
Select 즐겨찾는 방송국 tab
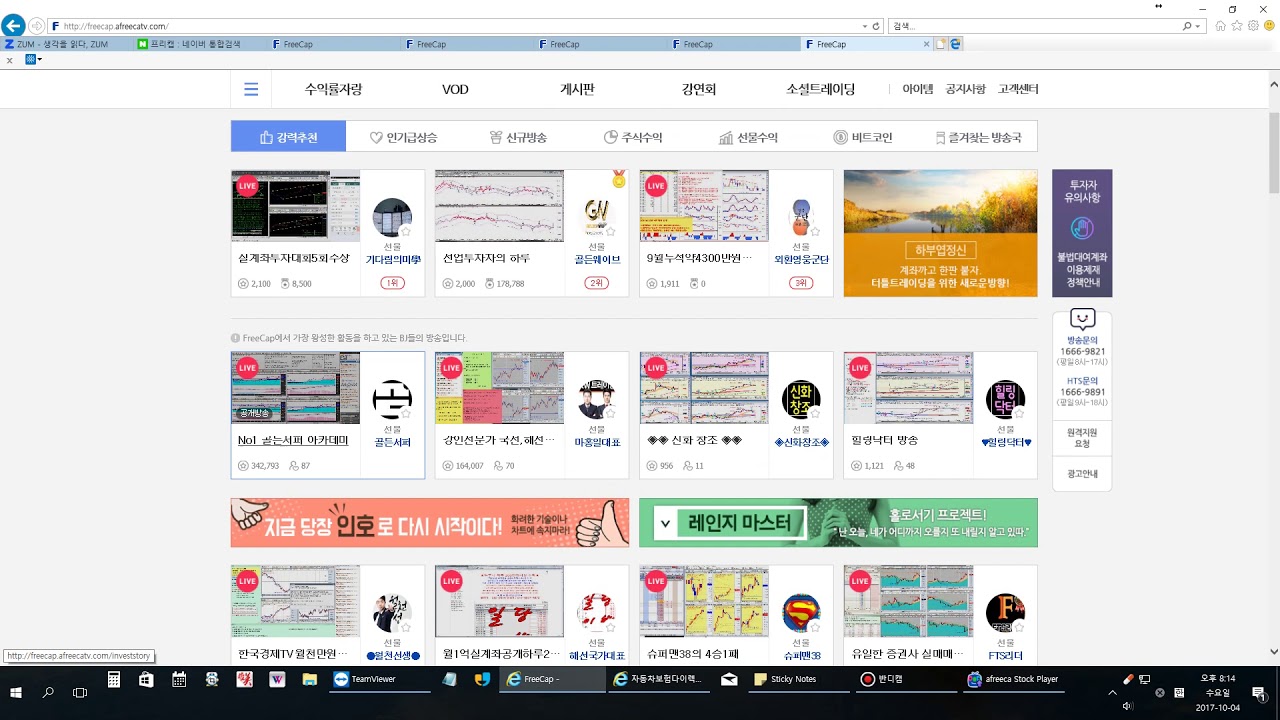click(x=979, y=137)
